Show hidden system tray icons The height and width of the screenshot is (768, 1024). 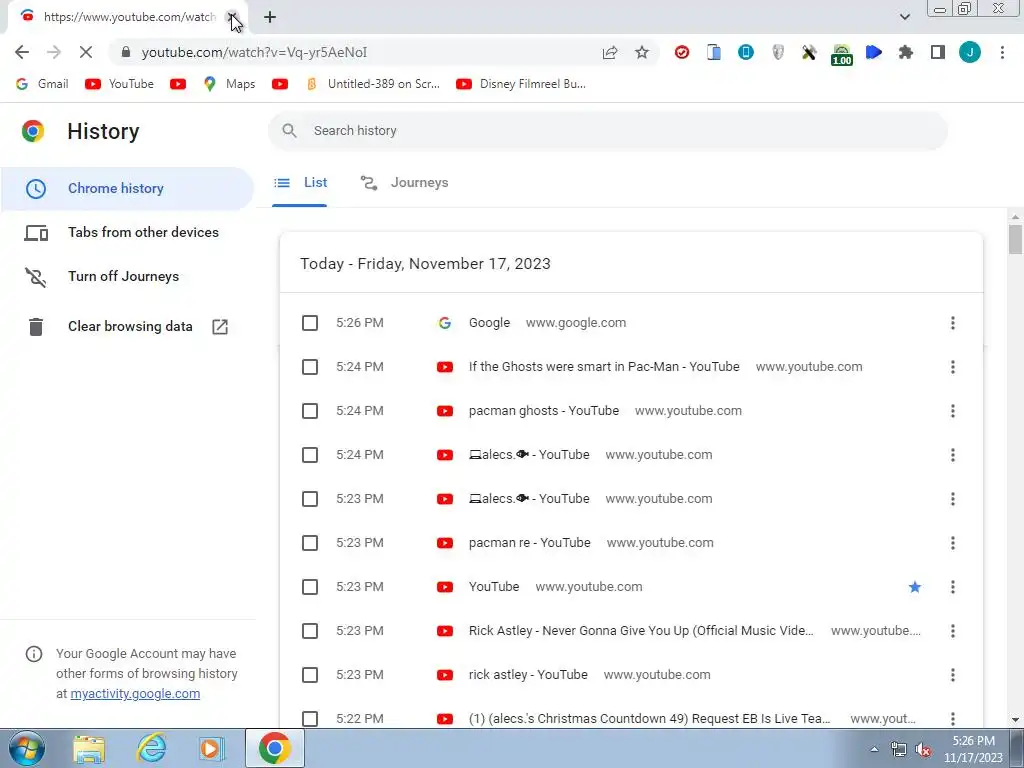click(874, 749)
